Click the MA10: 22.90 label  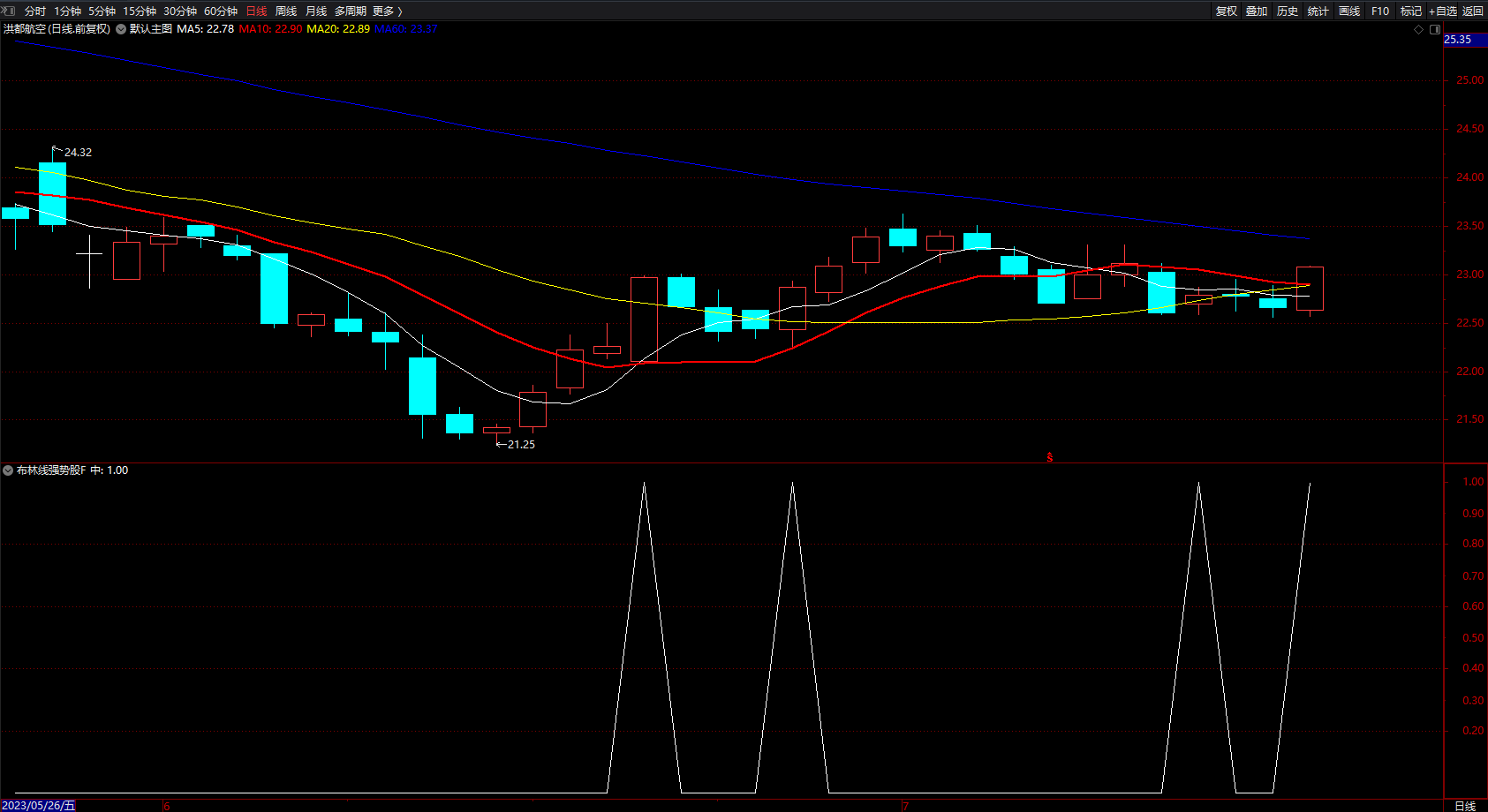pos(270,29)
